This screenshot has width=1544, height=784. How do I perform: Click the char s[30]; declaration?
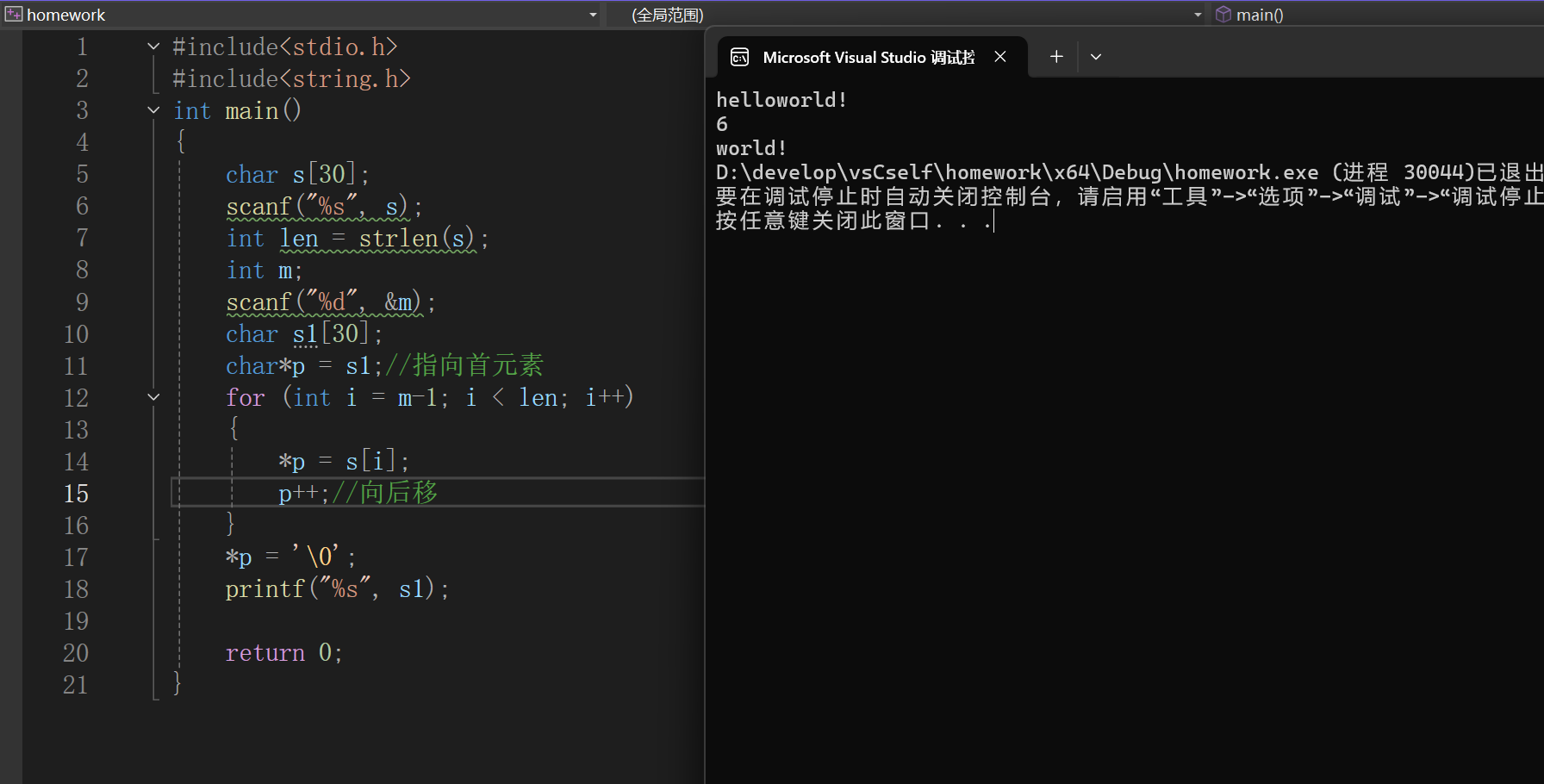pos(297,174)
